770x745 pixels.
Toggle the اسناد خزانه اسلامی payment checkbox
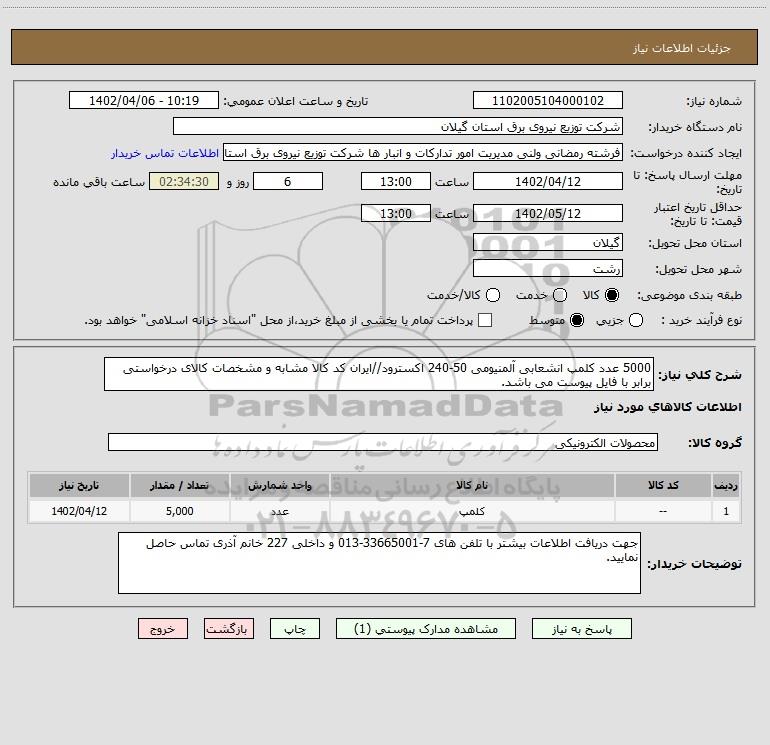click(x=485, y=320)
